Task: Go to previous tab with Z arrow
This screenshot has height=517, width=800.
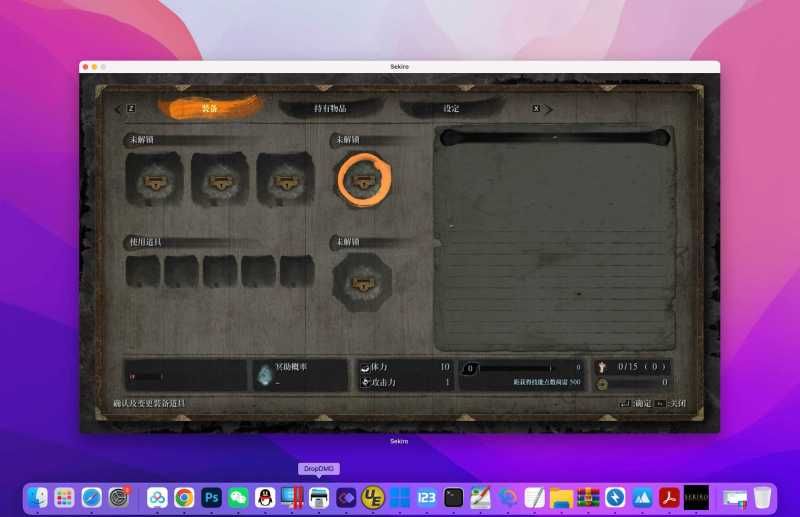Action: click(x=125, y=108)
